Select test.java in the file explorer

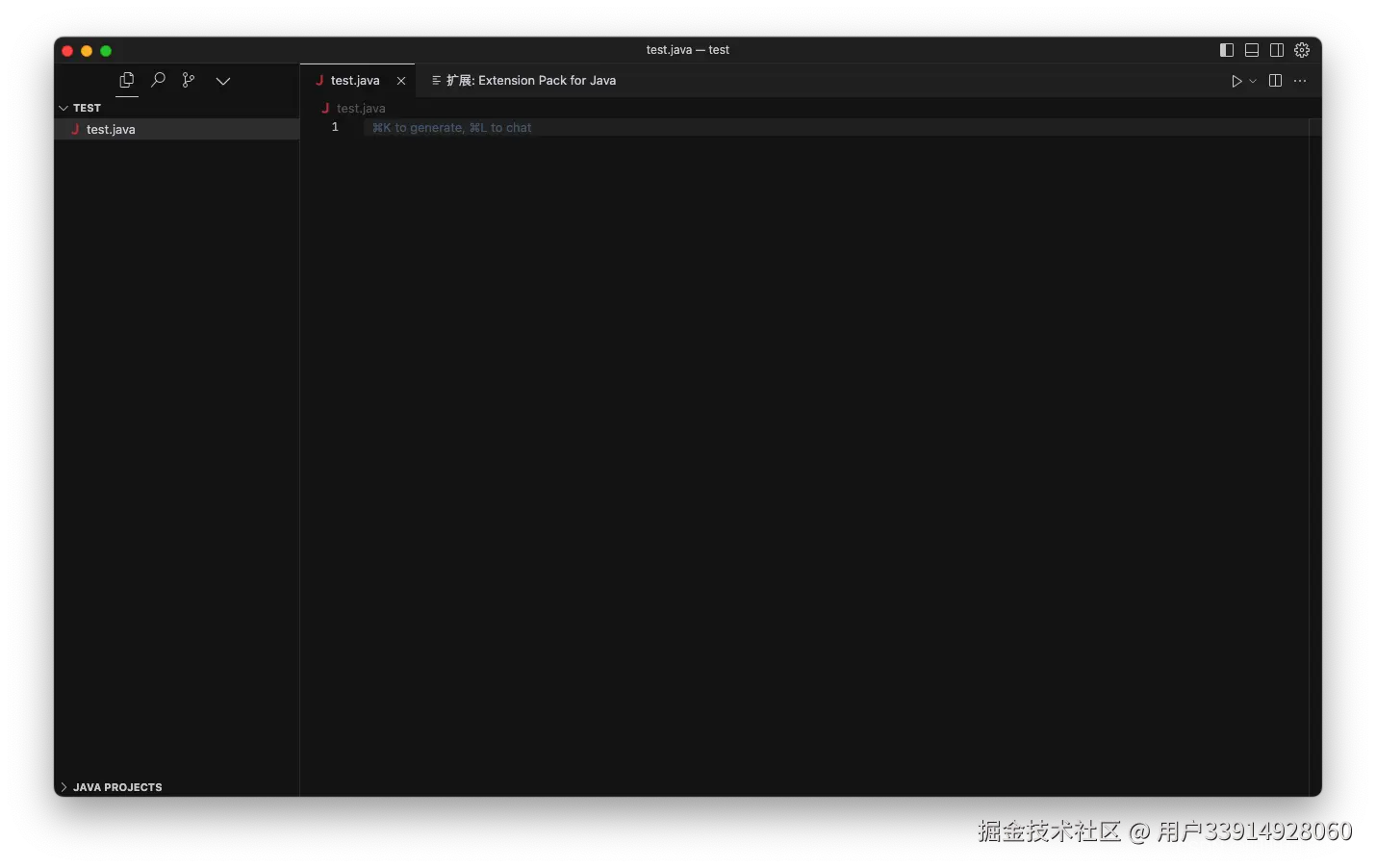point(176,129)
